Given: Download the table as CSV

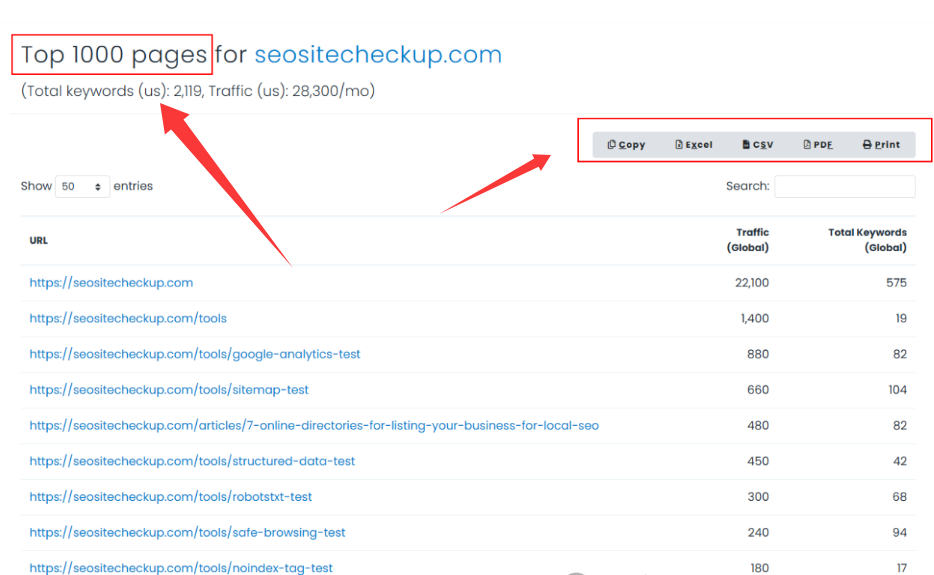Looking at the screenshot, I should [758, 145].
